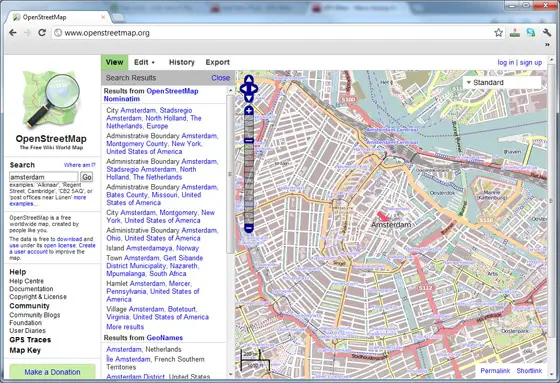Open the GeoNames link
Image resolution: width=560 pixels, height=383 pixels.
pyautogui.click(x=164, y=338)
